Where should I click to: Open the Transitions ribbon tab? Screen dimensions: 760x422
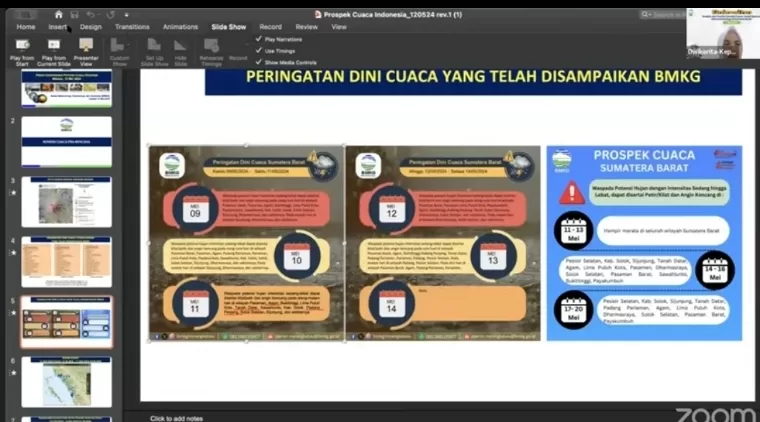coord(132,27)
